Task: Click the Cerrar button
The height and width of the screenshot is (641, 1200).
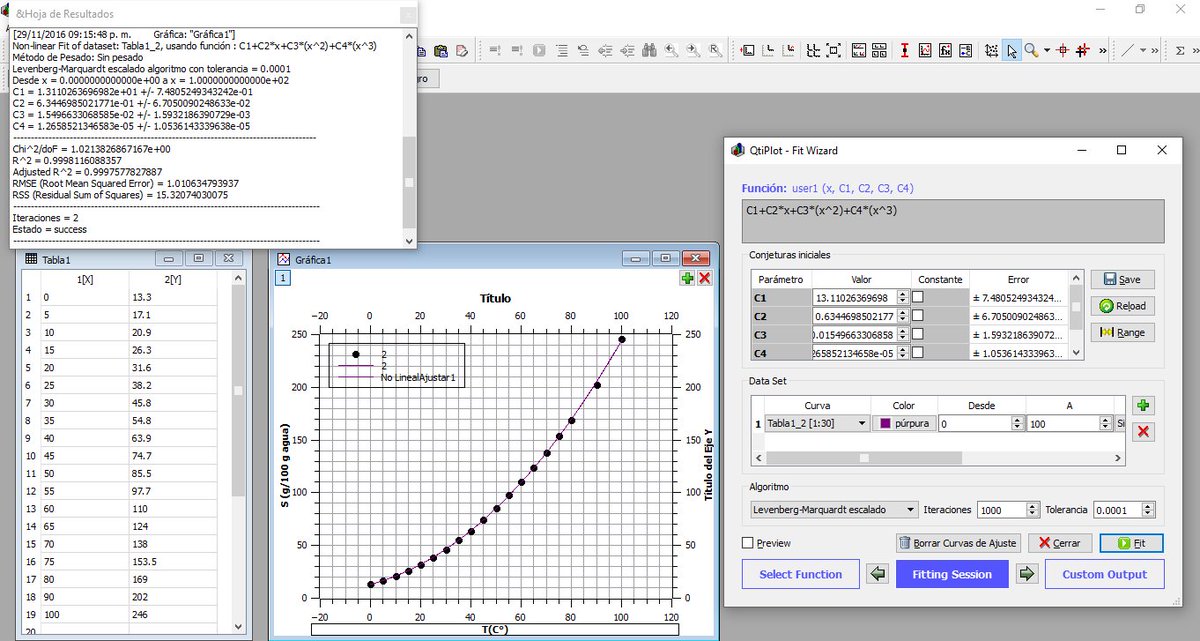Action: pos(1059,543)
